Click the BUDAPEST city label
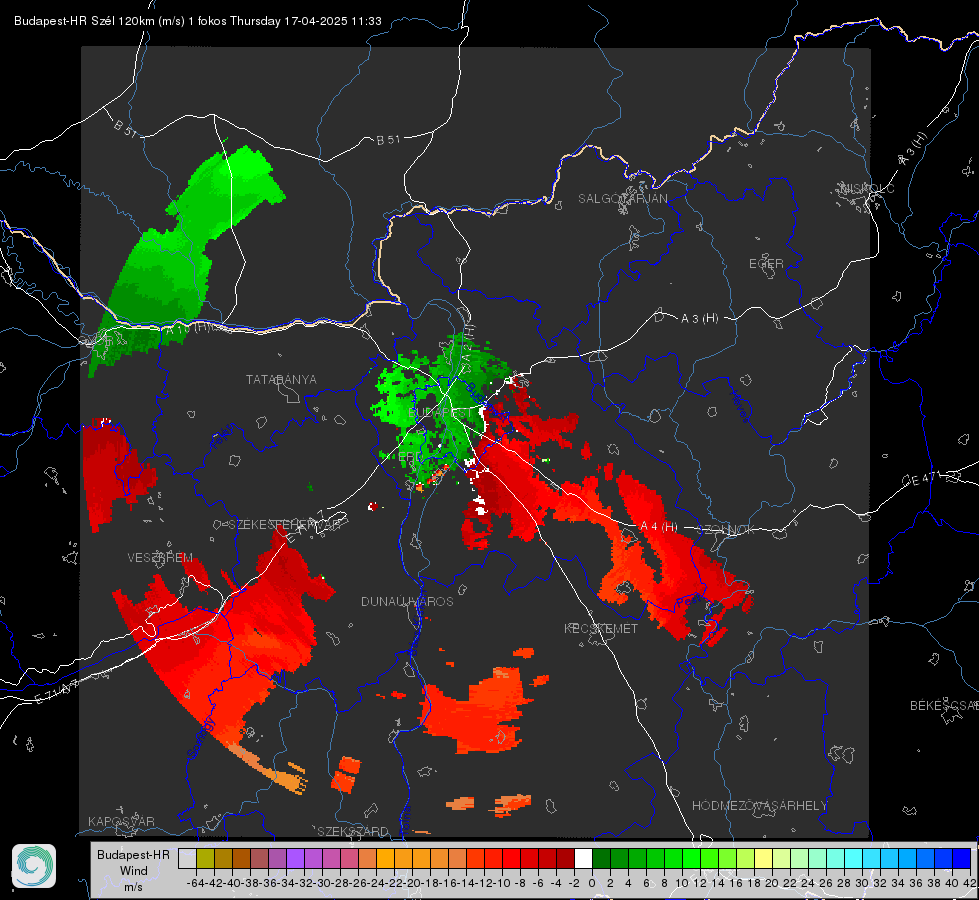The width and height of the screenshot is (979, 900). pos(441,413)
